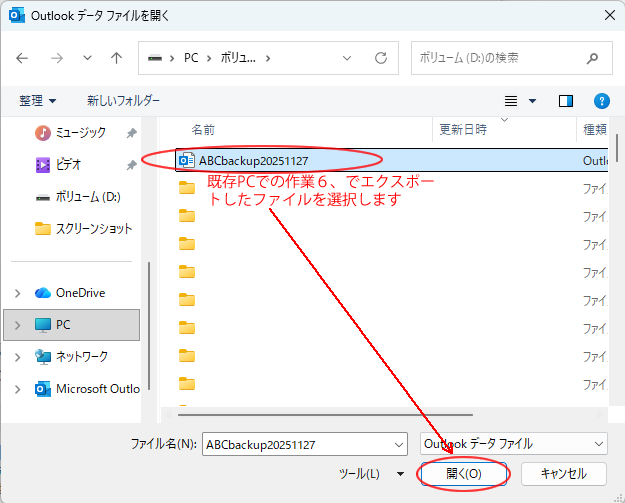
Task: Click the Outlook file icon of ABCbackup20251127
Action: (187, 161)
